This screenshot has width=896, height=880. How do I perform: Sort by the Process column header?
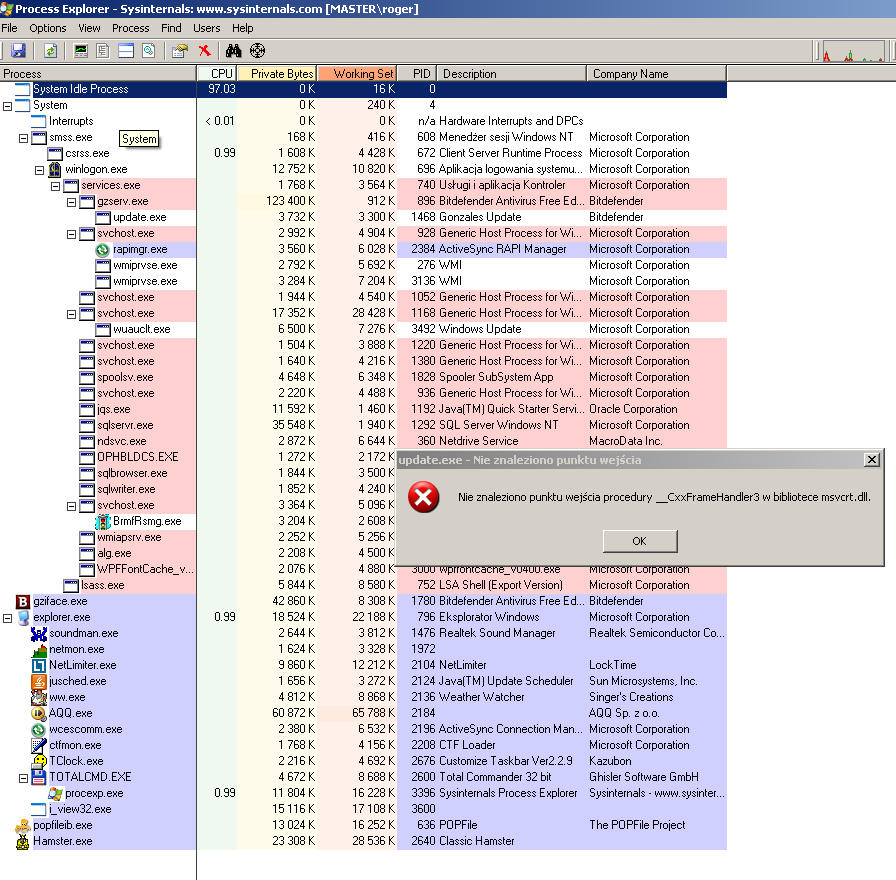click(98, 74)
